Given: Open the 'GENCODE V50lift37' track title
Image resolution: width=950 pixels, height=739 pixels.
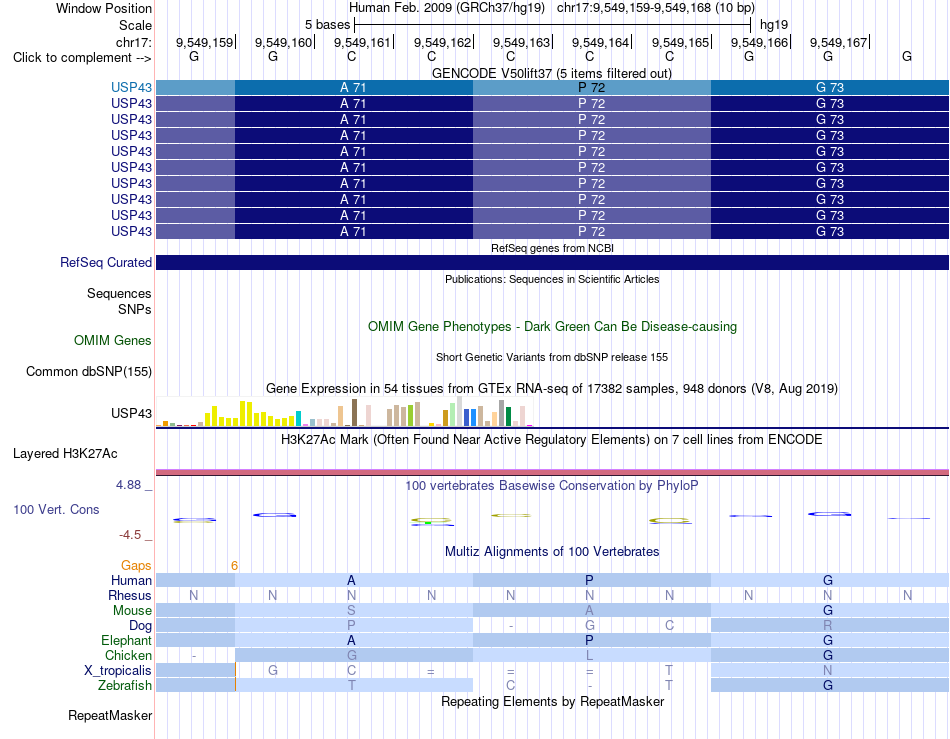Looking at the screenshot, I should (x=552, y=73).
